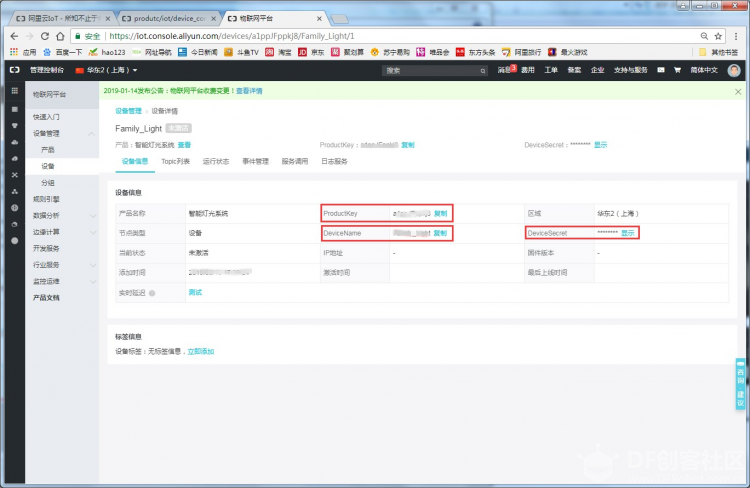Open the hao123 bookmark
750x488 pixels.
click(x=107, y=52)
